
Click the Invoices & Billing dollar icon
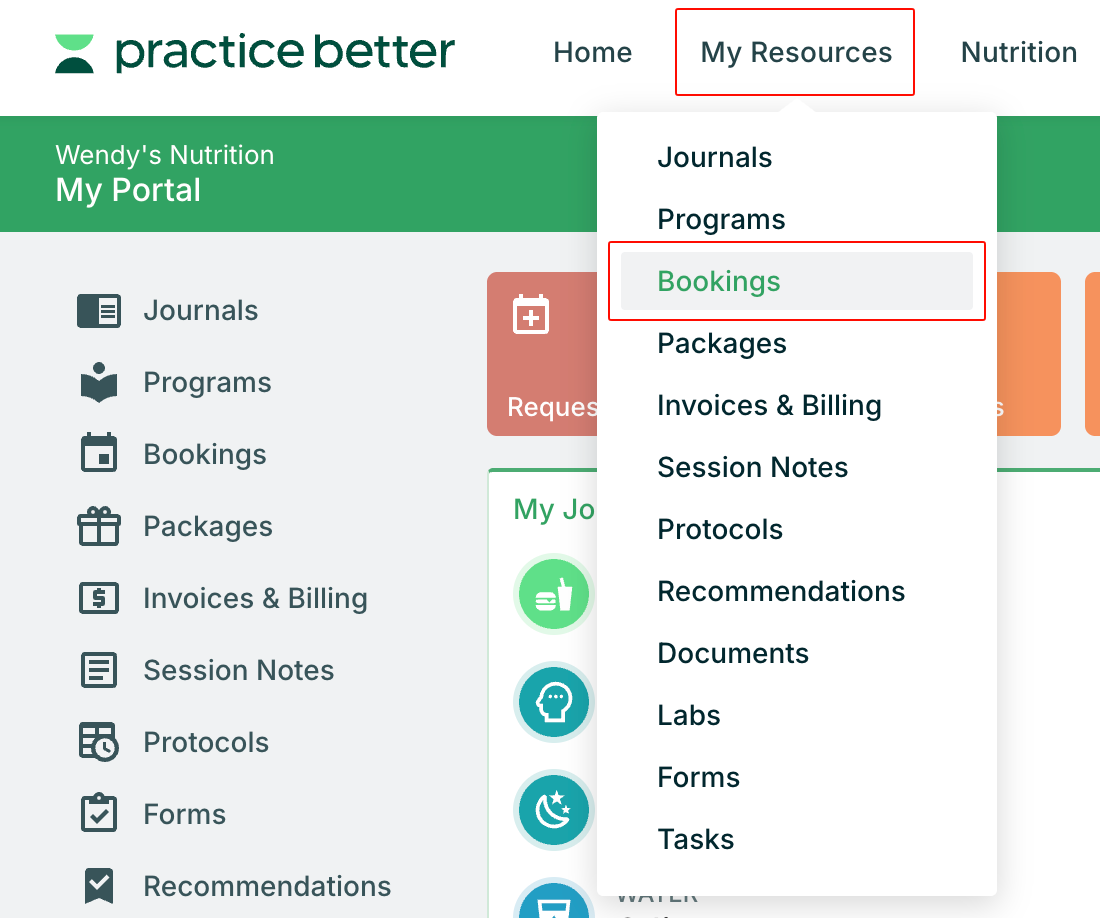[x=99, y=598]
